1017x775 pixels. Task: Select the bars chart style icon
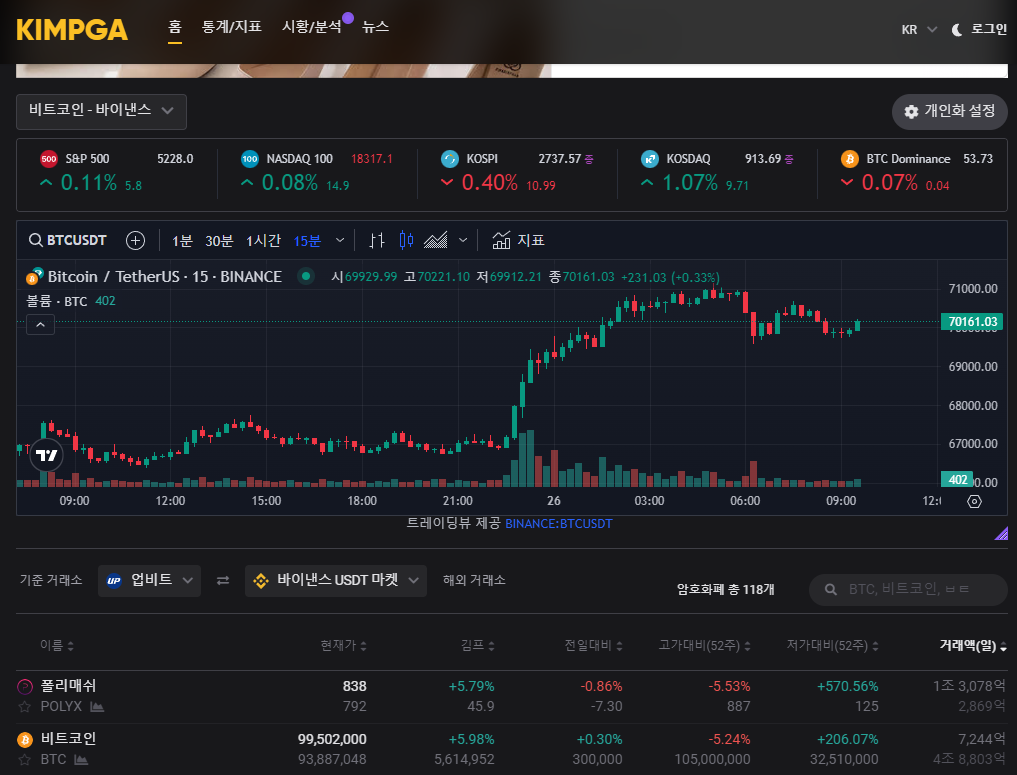pos(377,241)
